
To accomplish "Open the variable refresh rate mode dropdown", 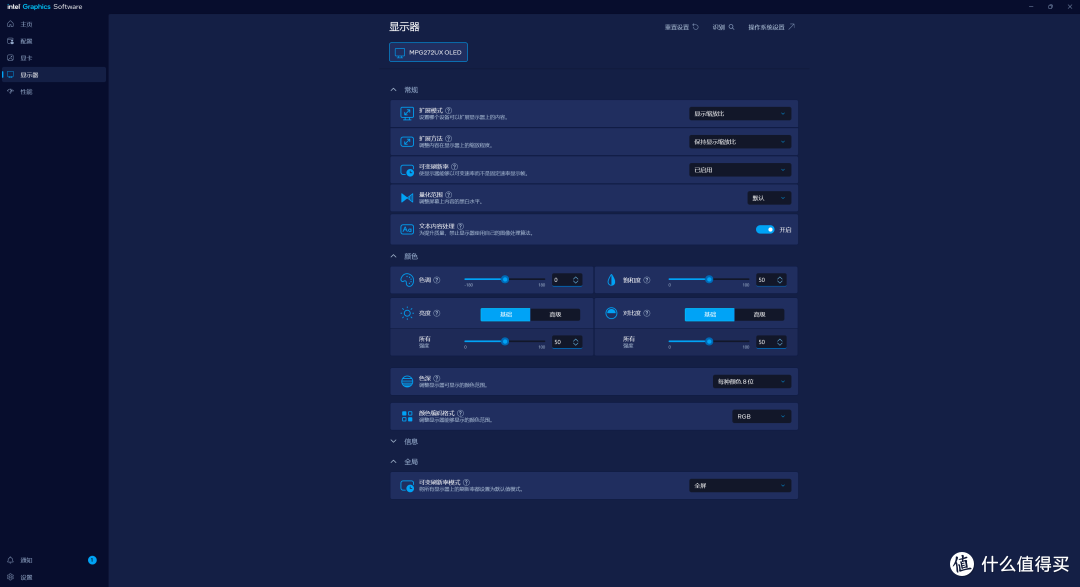I will pyautogui.click(x=740, y=486).
